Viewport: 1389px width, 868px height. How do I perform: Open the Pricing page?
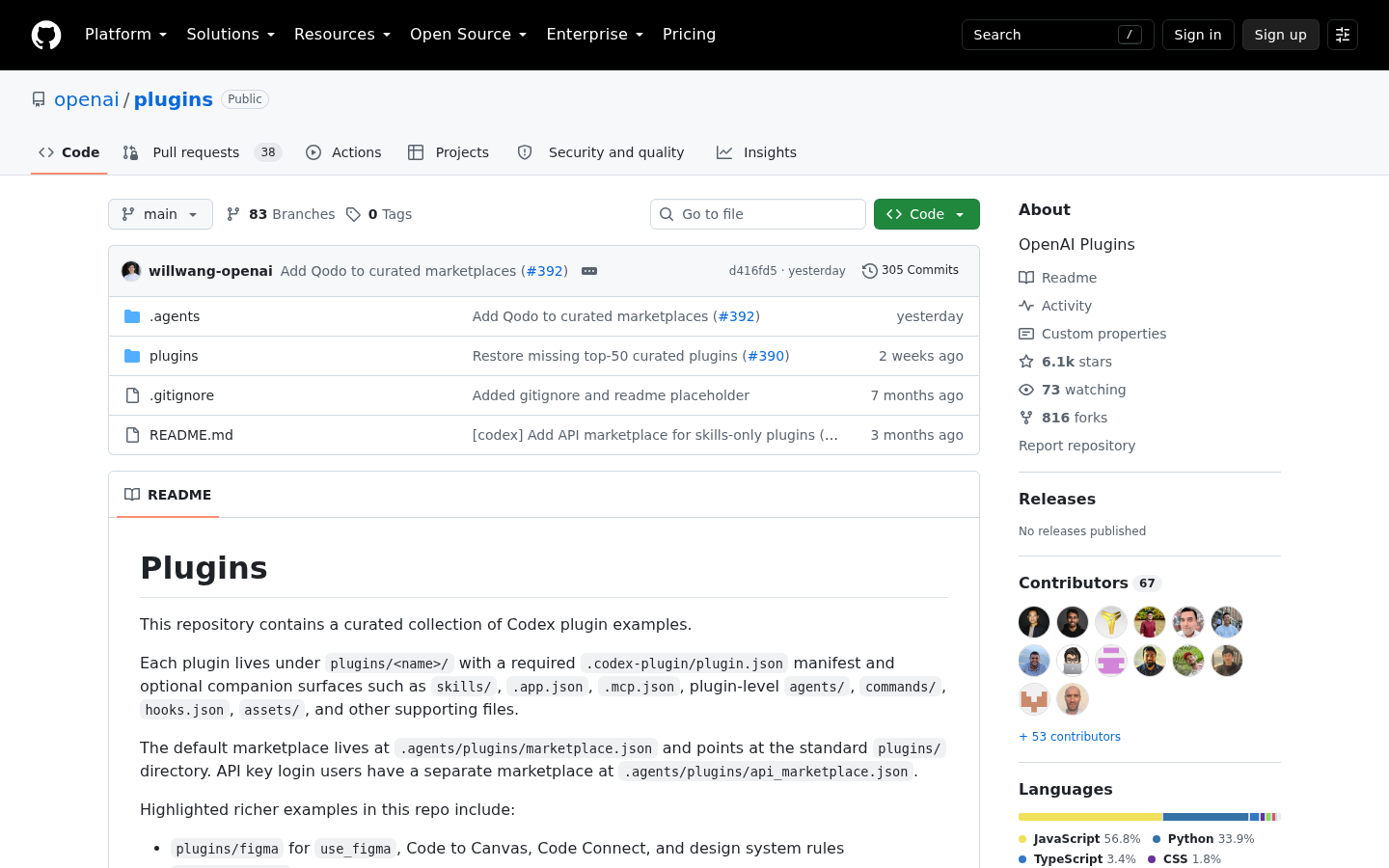click(689, 35)
